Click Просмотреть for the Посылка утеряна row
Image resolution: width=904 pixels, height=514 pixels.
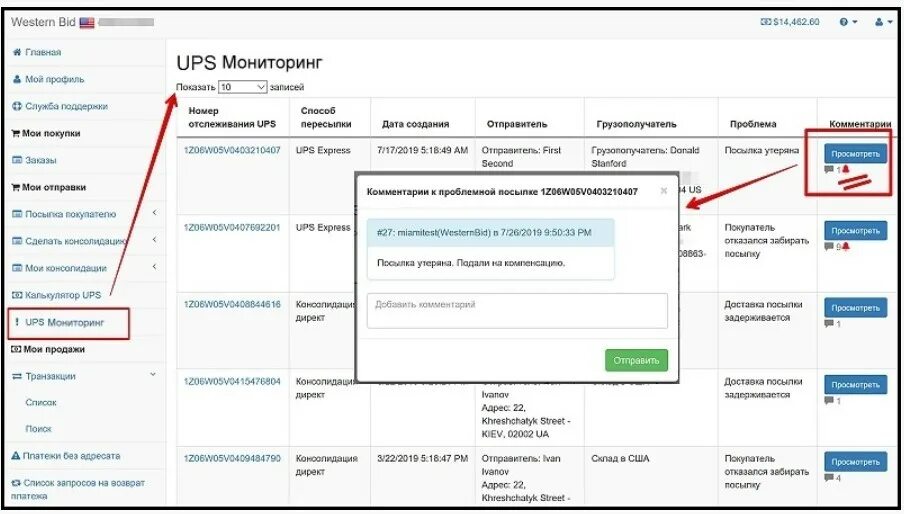click(856, 154)
